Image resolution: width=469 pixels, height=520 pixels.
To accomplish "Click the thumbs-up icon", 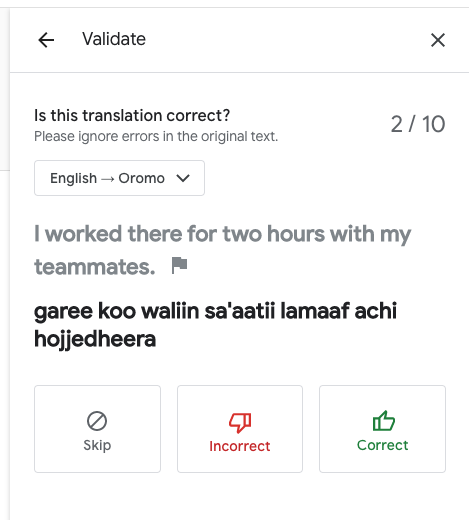I will click(x=384, y=421).
